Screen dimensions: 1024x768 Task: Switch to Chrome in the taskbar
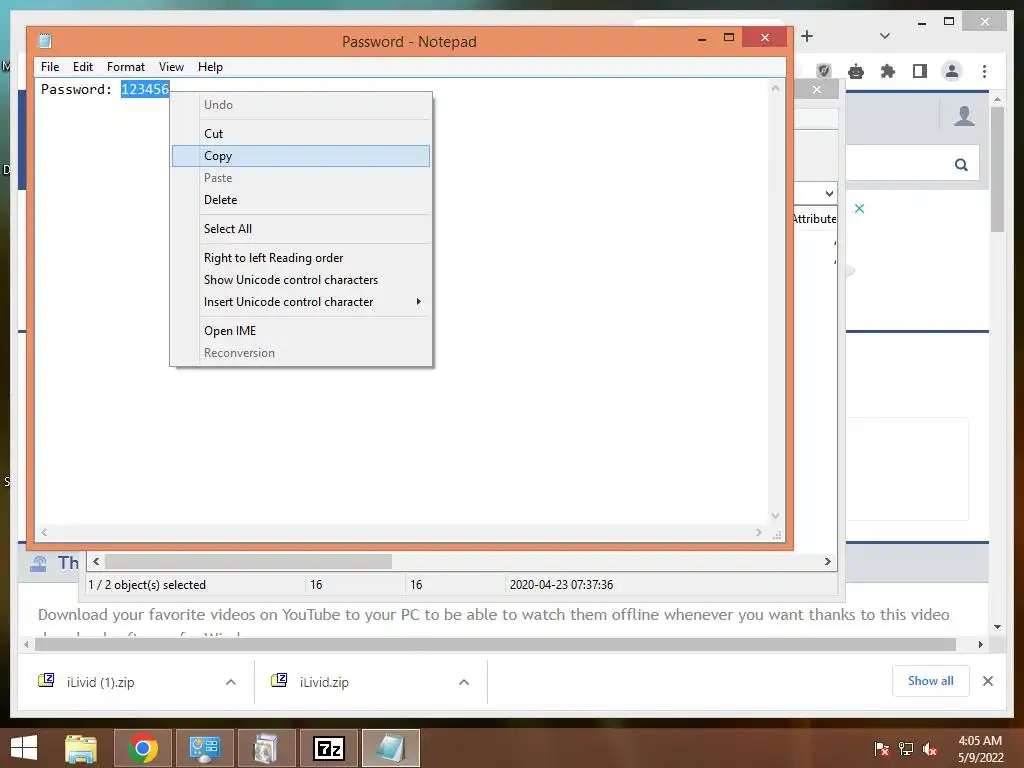click(142, 748)
